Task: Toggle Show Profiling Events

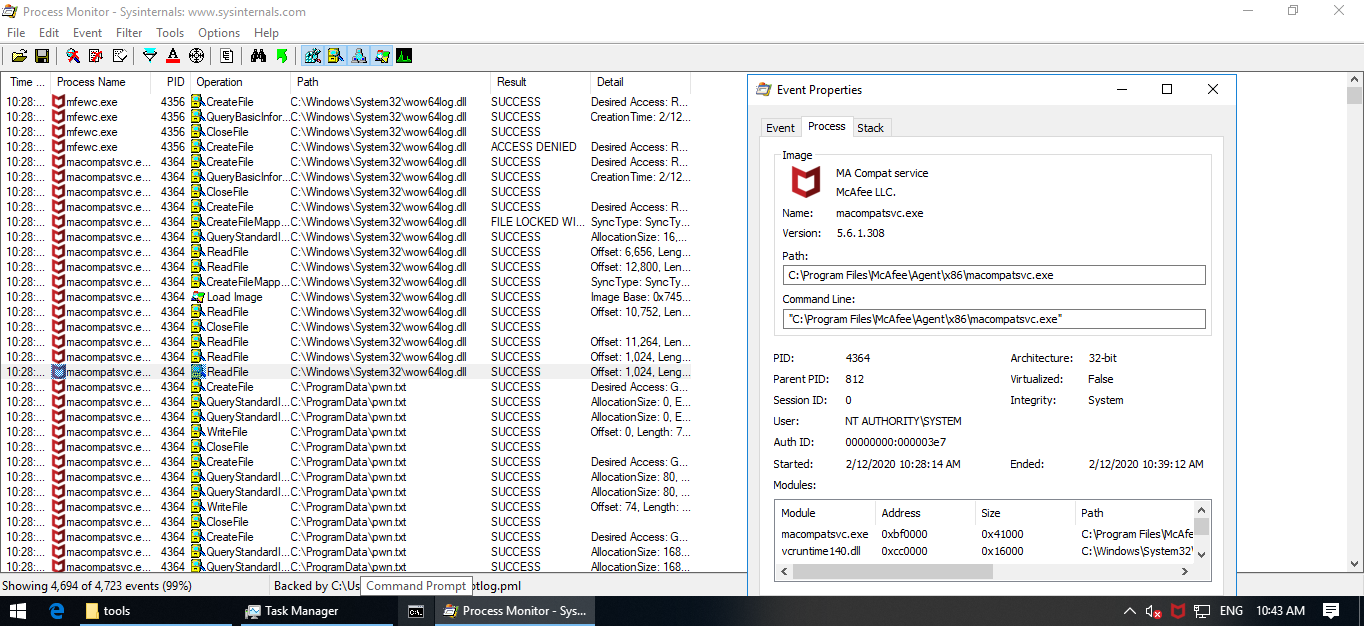Action: tap(405, 56)
